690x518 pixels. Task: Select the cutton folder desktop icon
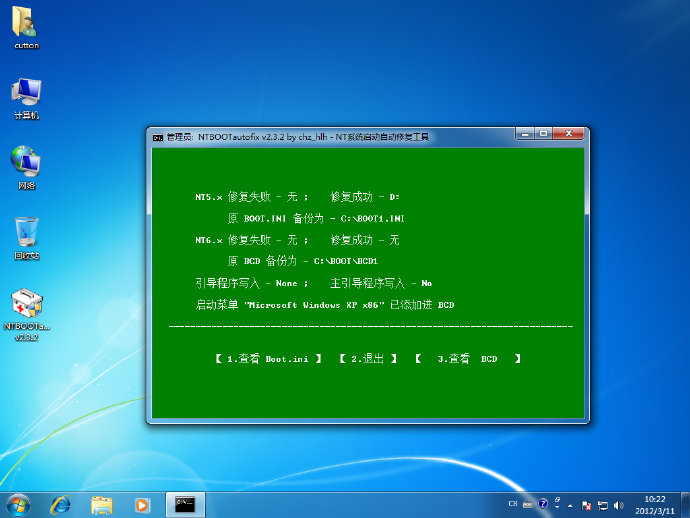click(26, 27)
